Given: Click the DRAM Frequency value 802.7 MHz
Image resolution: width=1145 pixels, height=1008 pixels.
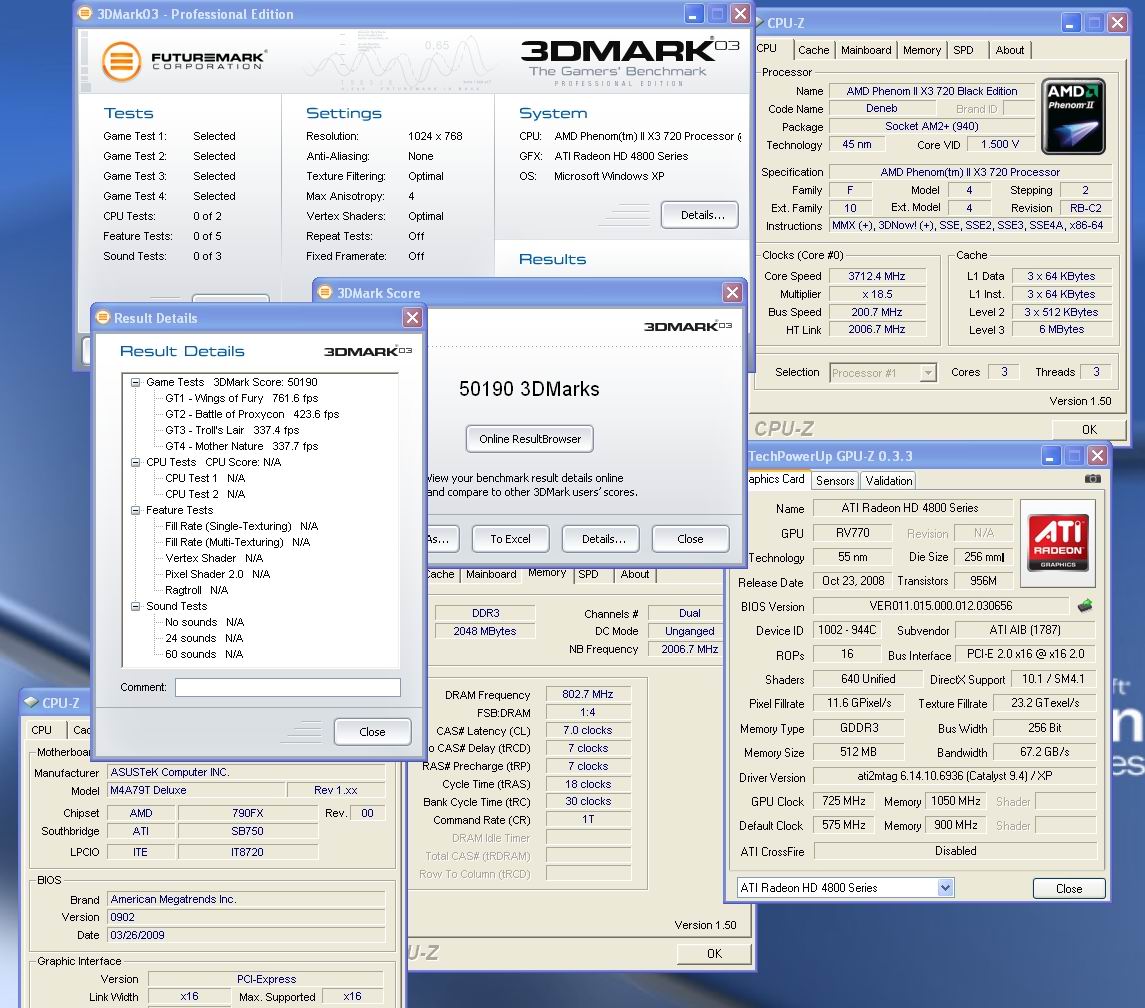Looking at the screenshot, I should tap(587, 695).
